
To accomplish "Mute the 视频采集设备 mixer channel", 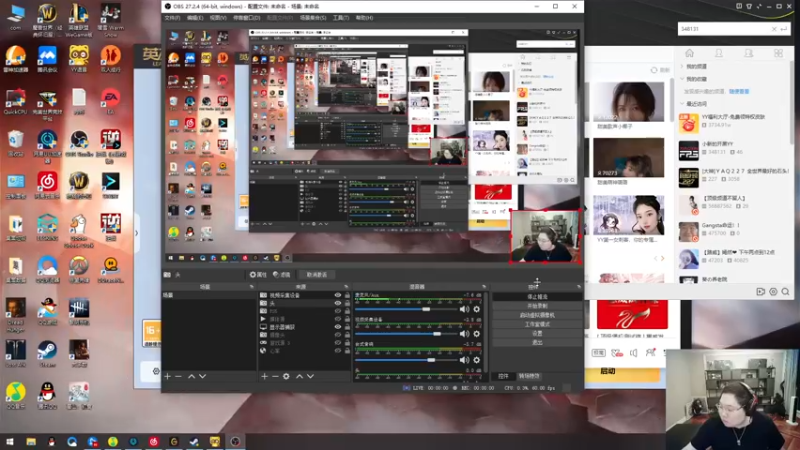I will point(464,334).
